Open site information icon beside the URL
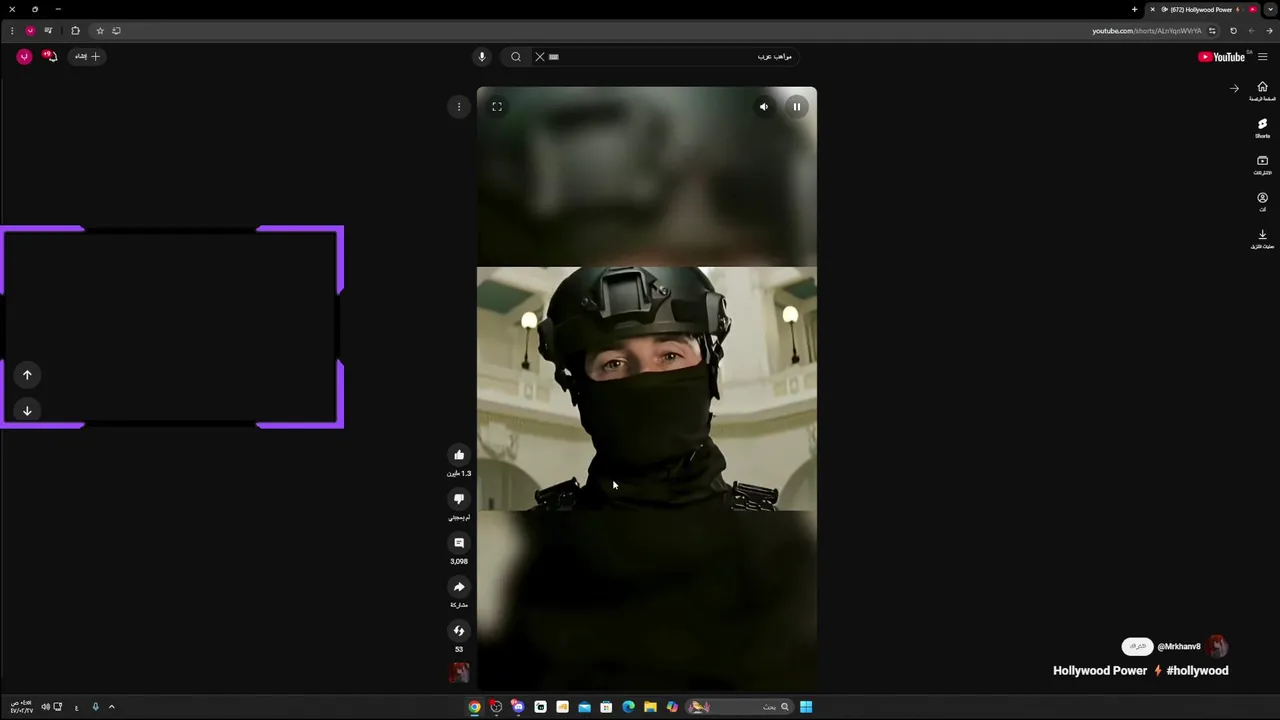Image resolution: width=1280 pixels, height=720 pixels. (1212, 31)
